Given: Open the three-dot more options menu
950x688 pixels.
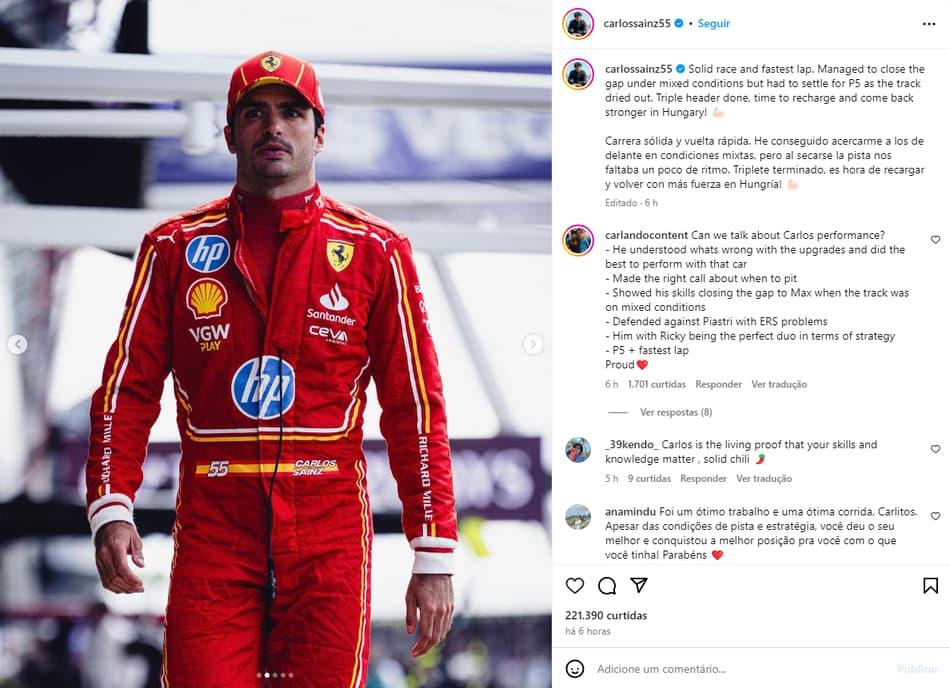Looking at the screenshot, I should pos(929,24).
